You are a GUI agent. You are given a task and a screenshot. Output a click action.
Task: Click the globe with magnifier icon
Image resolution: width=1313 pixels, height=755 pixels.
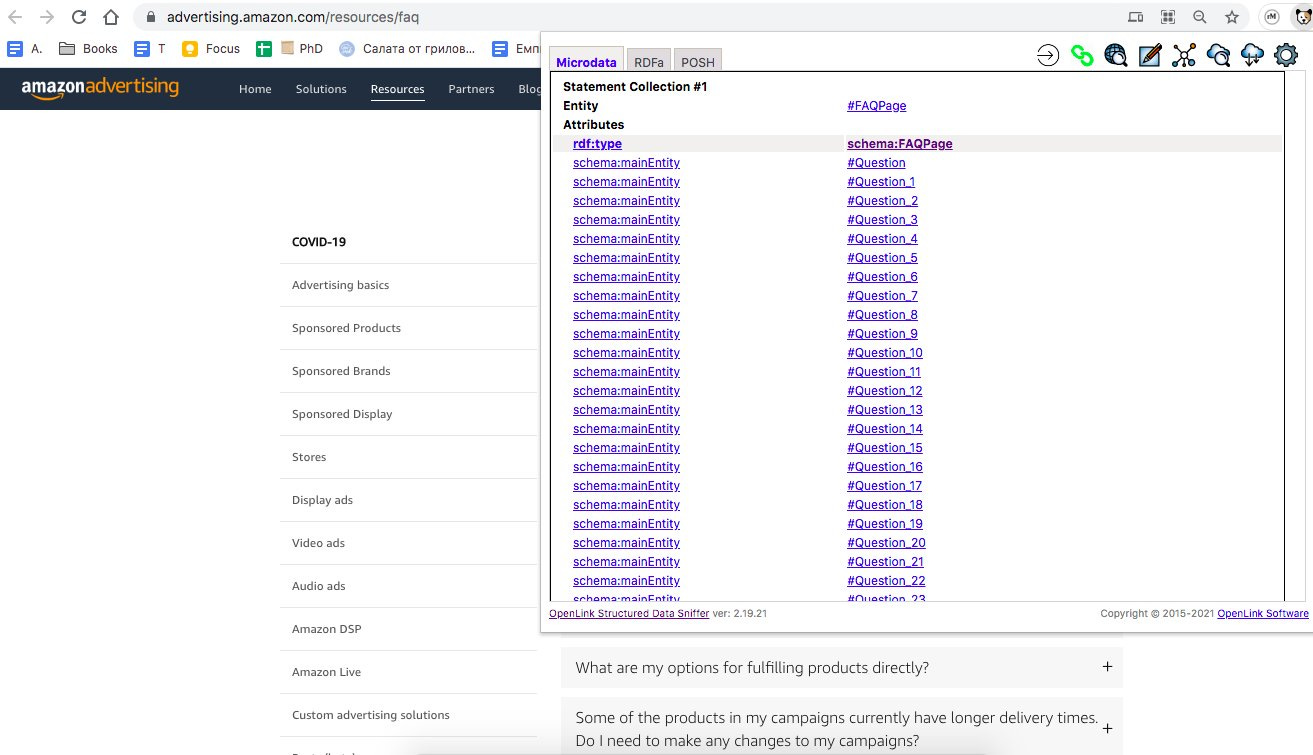(1116, 56)
